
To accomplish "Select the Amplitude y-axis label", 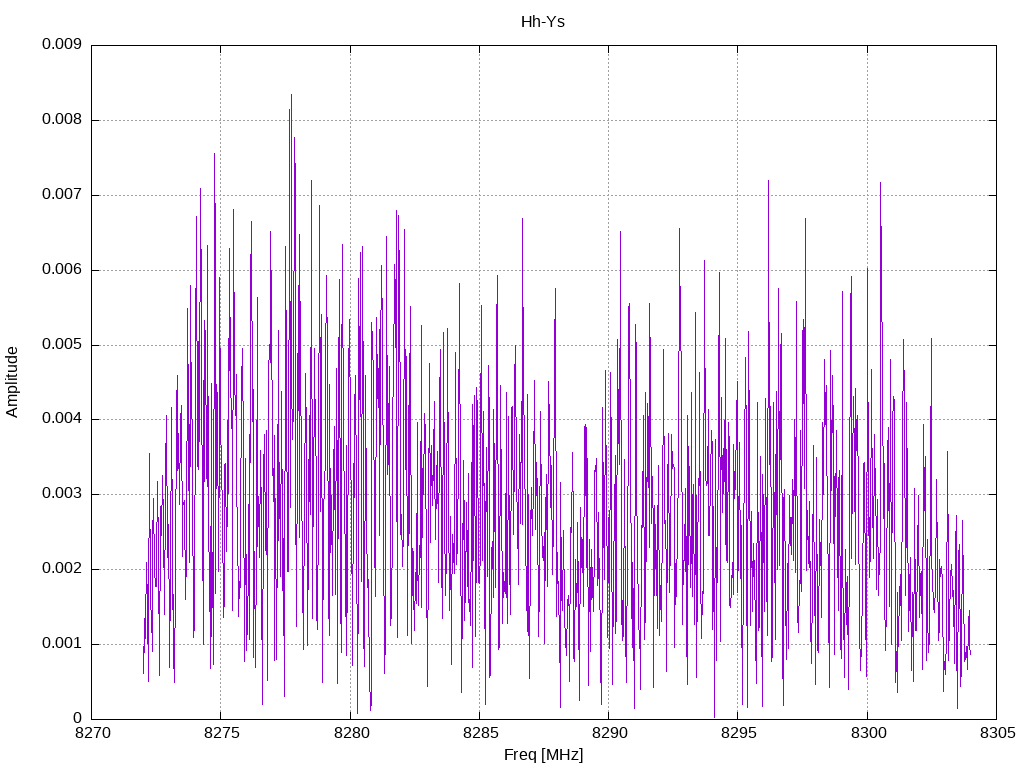I will pyautogui.click(x=12, y=382).
